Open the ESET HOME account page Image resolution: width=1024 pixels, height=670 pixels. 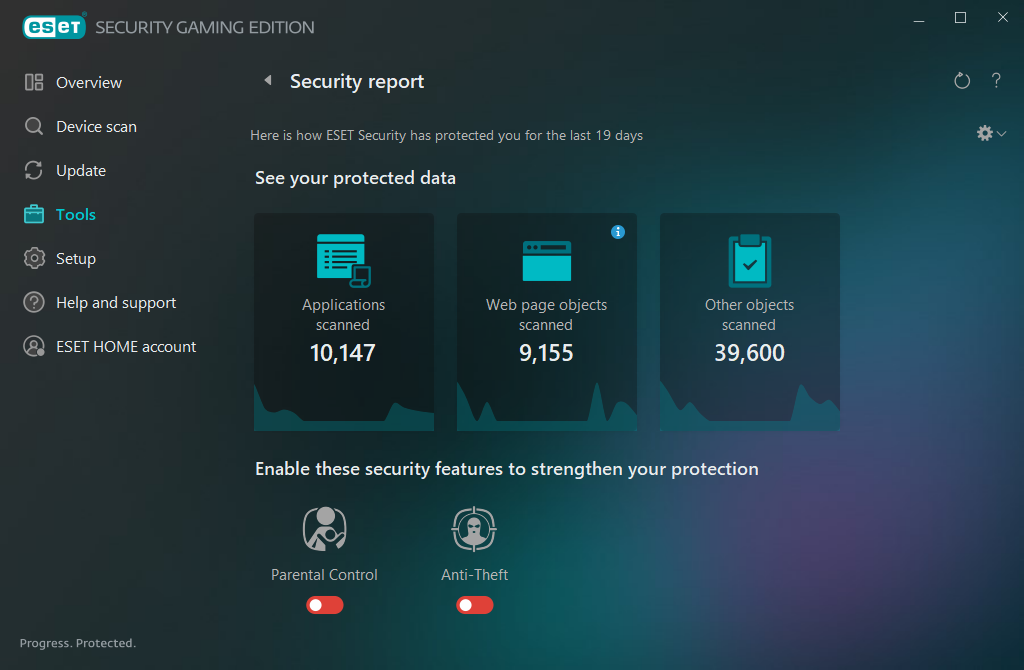[126, 346]
